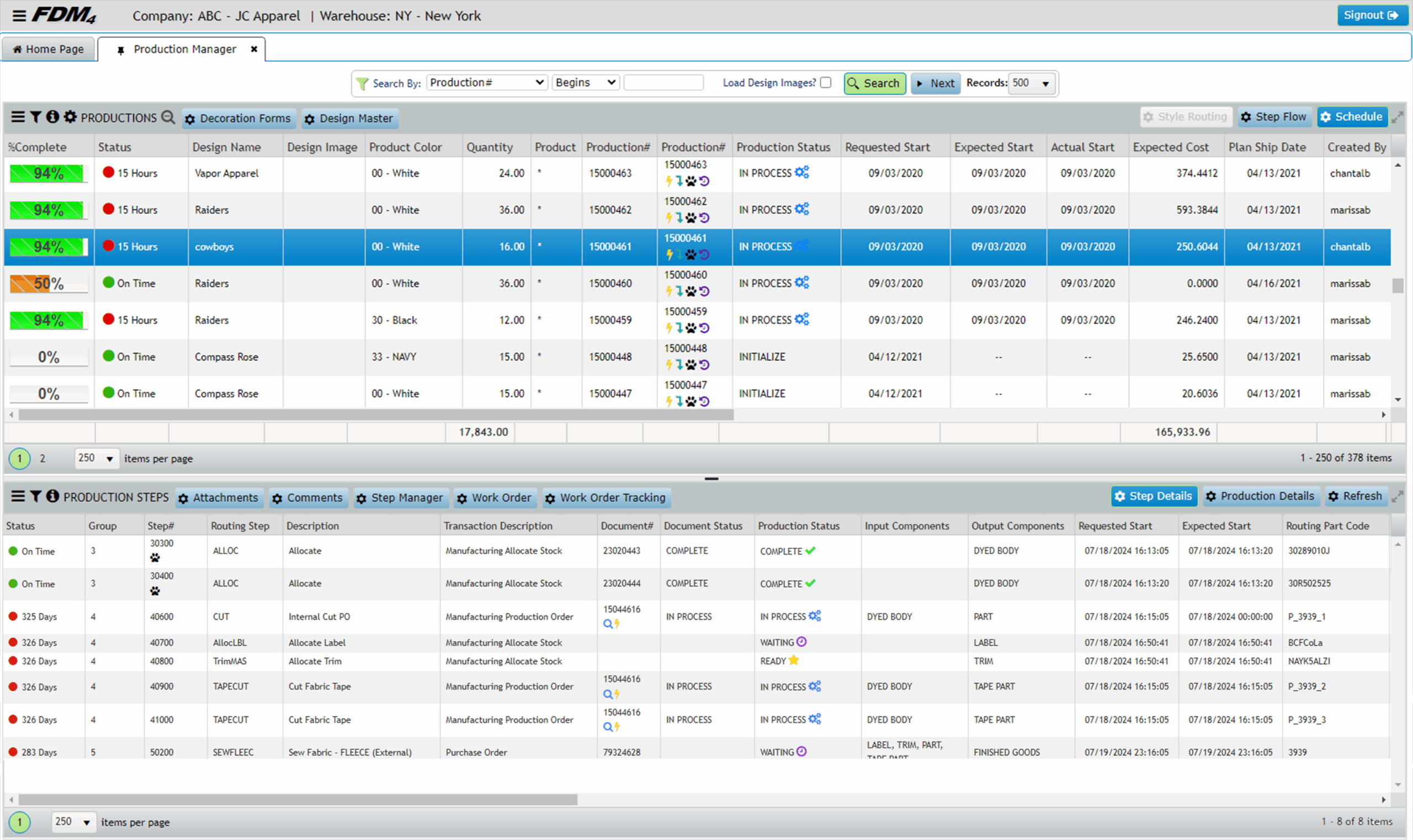Expand the Records 500 dropdown

(x=1032, y=83)
